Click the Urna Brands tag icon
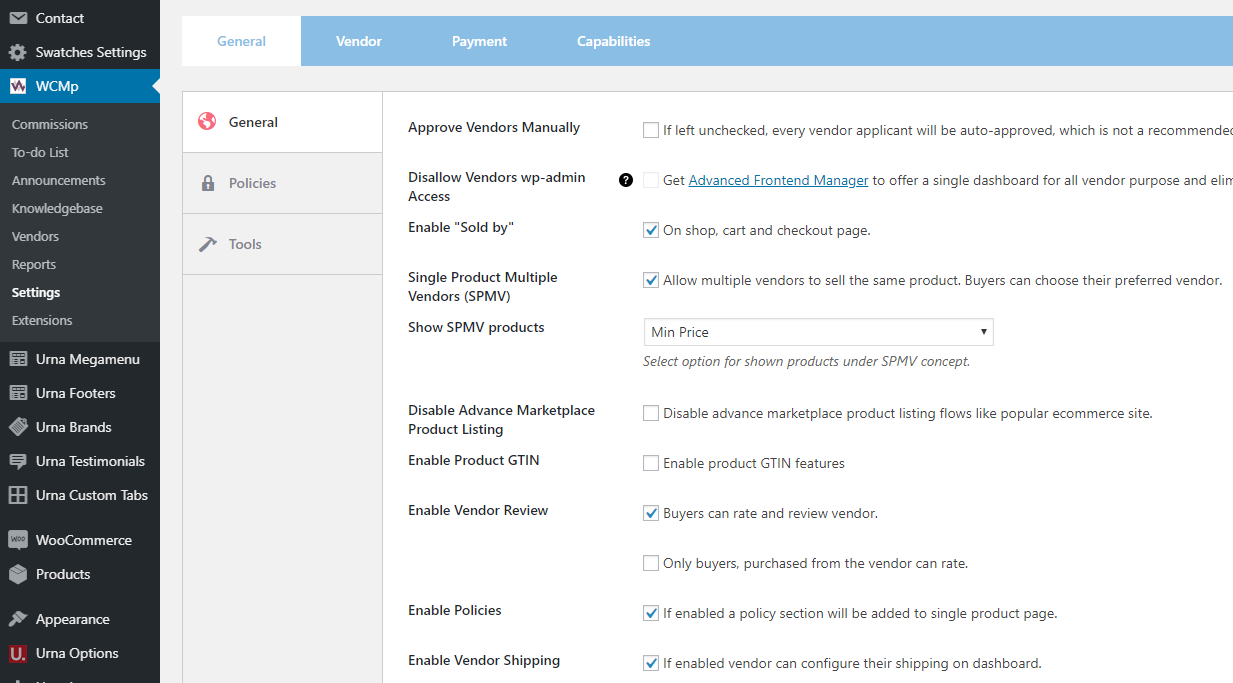This screenshot has height=683, width=1233. click(x=18, y=427)
